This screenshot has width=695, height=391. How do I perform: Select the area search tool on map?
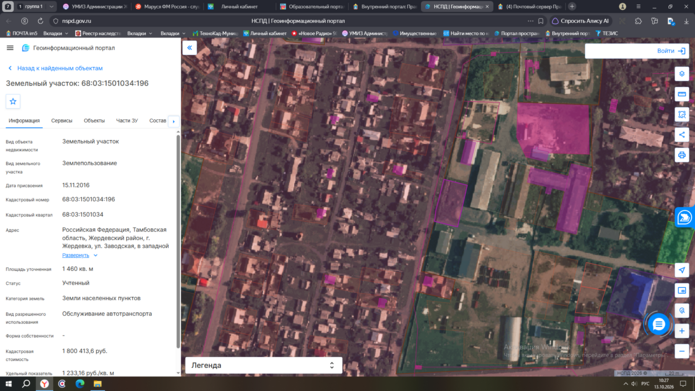(682, 114)
